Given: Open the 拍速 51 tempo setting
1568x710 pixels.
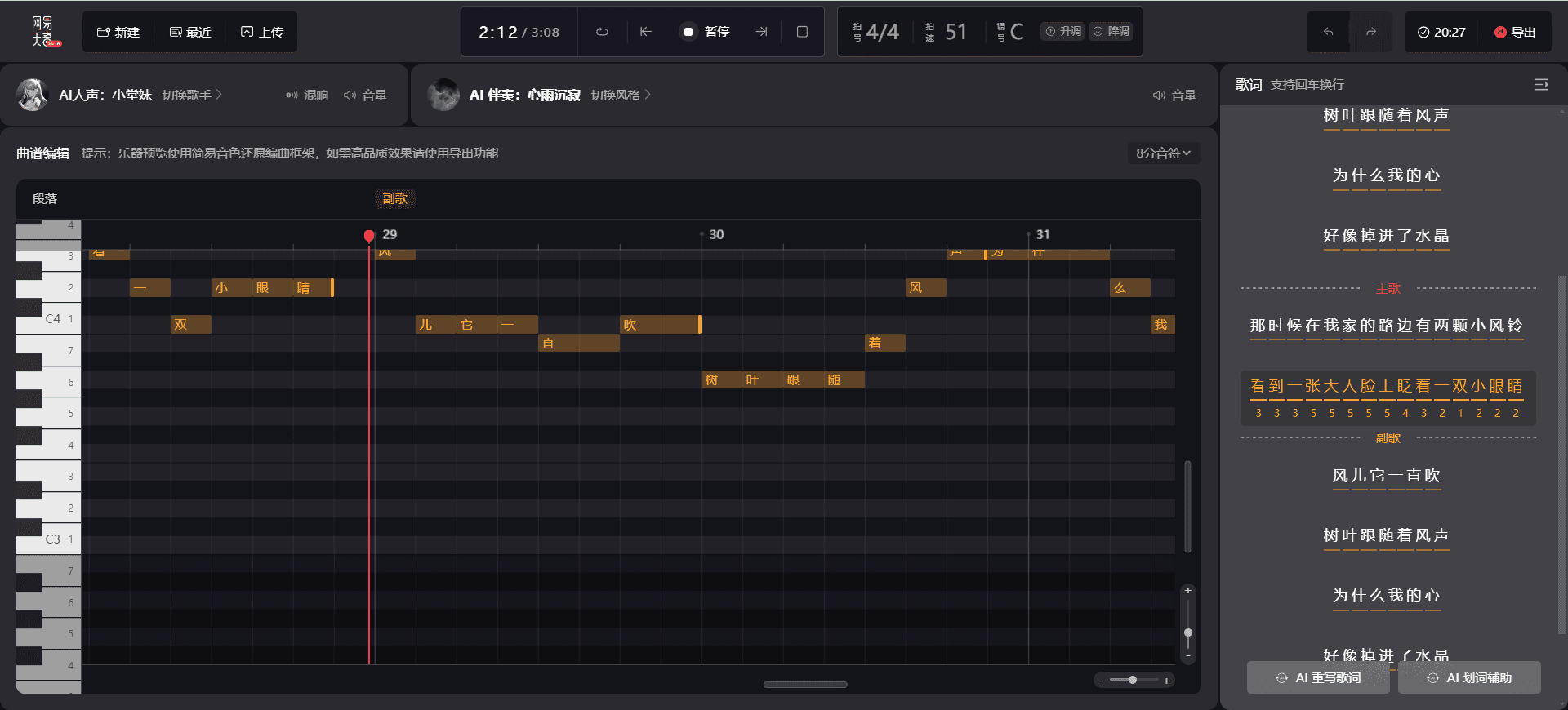Looking at the screenshot, I should [x=947, y=32].
